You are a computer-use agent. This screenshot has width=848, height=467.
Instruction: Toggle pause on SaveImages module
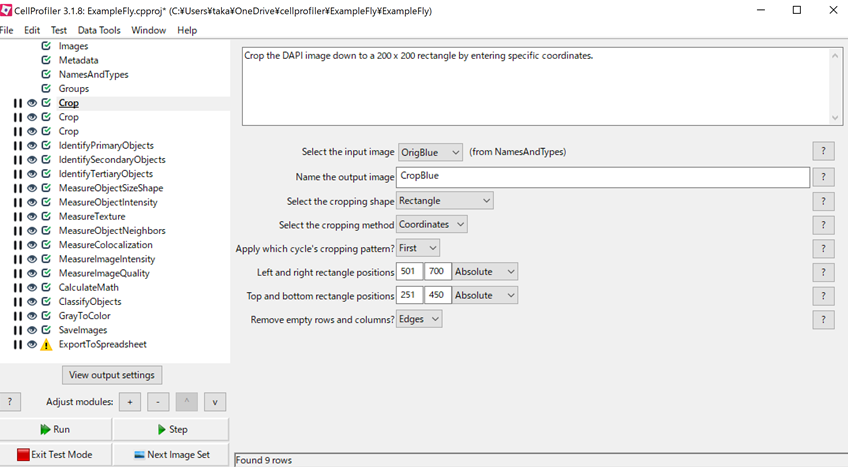[18, 330]
